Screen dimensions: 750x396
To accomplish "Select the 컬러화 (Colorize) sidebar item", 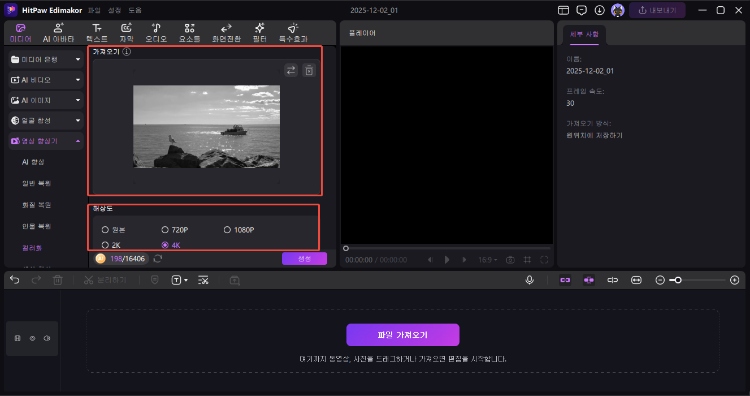I will point(32,248).
